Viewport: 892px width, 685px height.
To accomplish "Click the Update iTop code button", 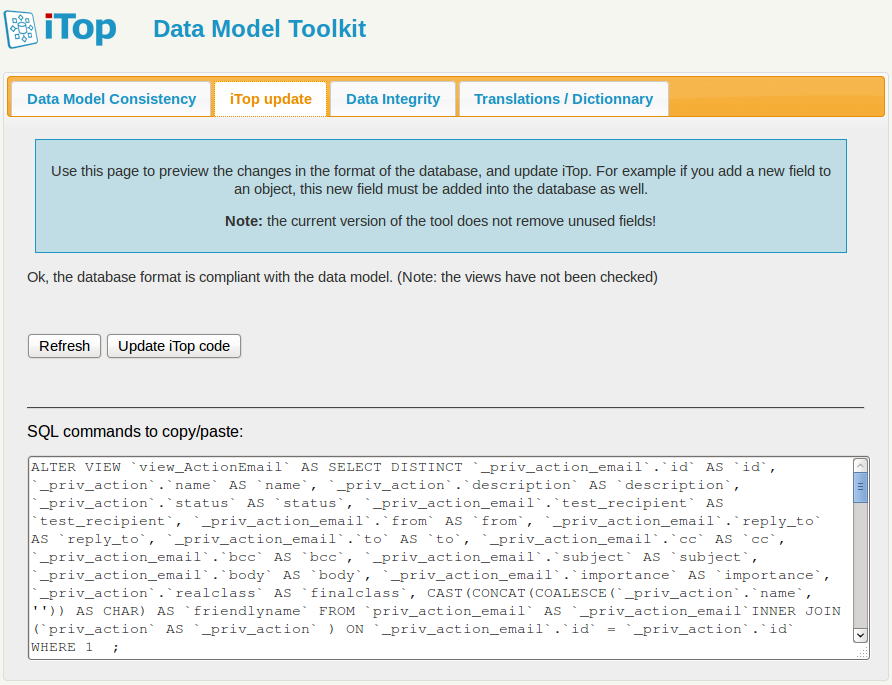I will tap(174, 346).
